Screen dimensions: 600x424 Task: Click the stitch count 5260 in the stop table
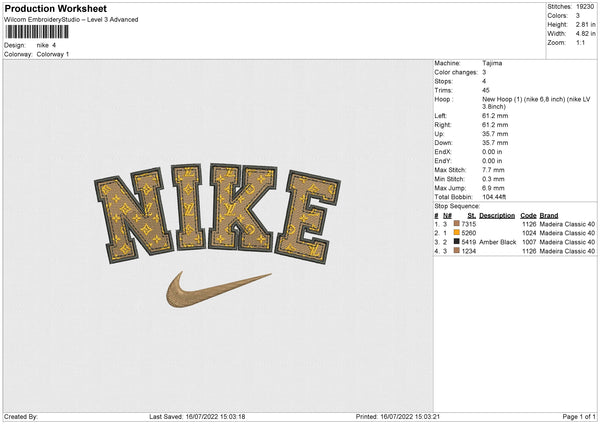(x=469, y=233)
